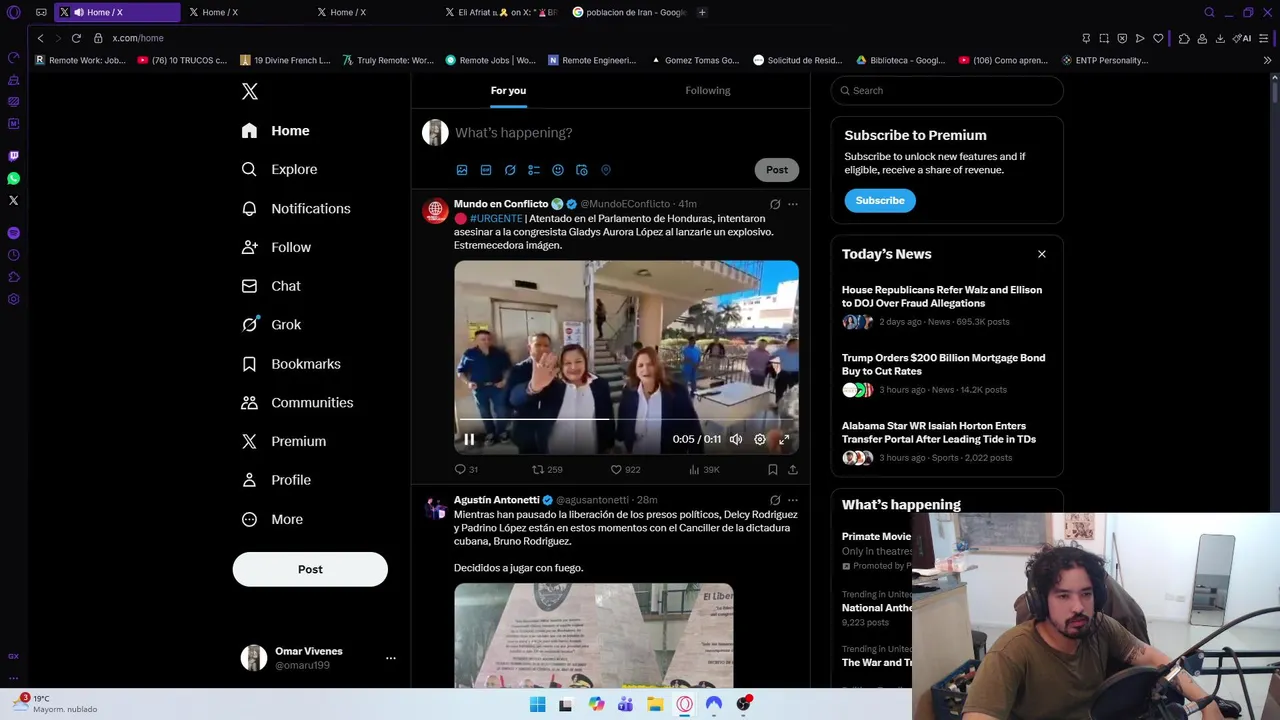Reload the page with the refresh icon

76,38
